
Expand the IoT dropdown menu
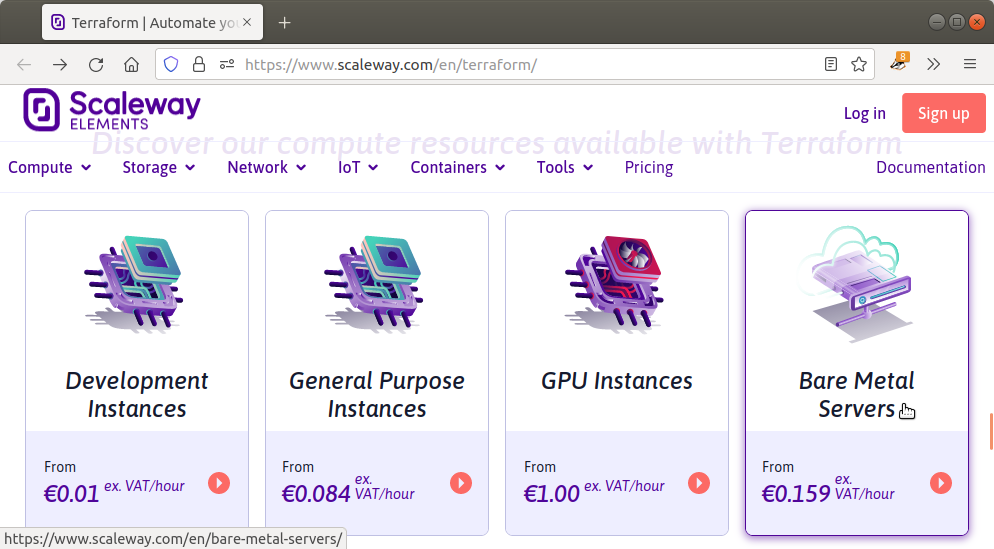click(358, 167)
